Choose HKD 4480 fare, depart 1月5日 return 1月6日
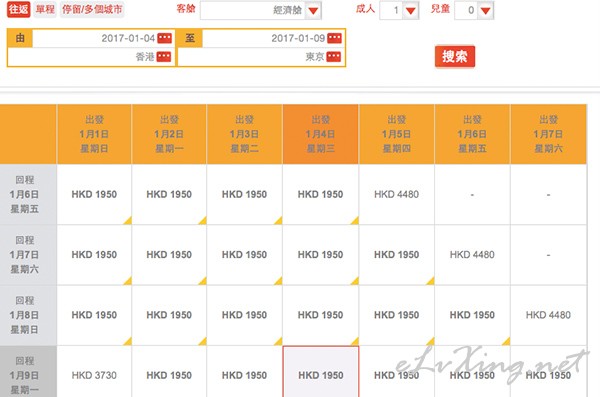Screen dimensions: 600x397 pyautogui.click(x=397, y=194)
